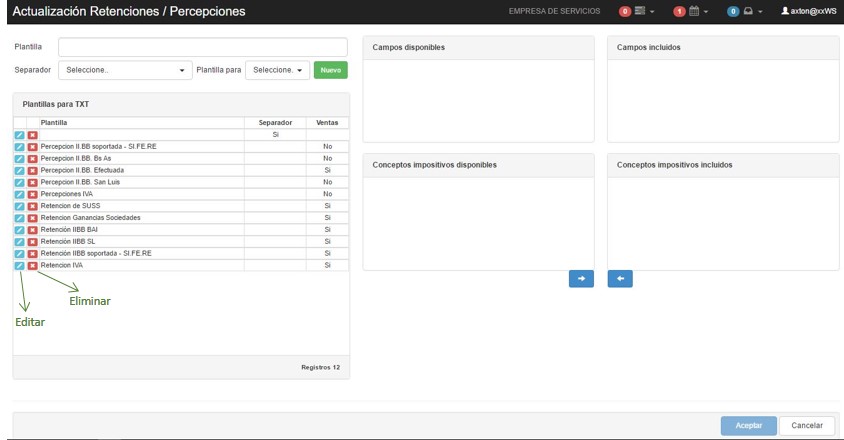Open the red list notifications menu
This screenshot has width=844, height=440.
click(638, 11)
